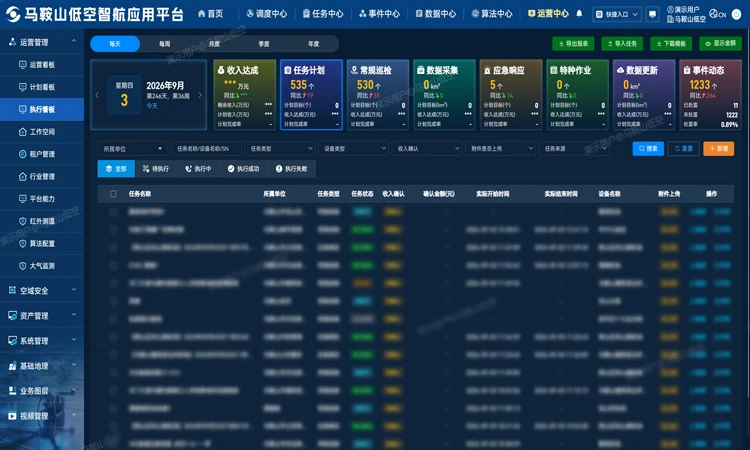Open the 设备类型 filter dropdown
The image size is (750, 450).
tap(353, 149)
